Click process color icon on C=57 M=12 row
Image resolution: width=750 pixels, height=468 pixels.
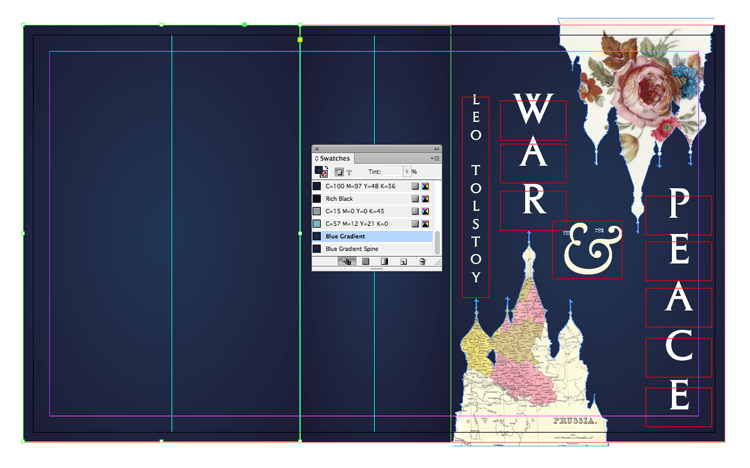(x=415, y=223)
